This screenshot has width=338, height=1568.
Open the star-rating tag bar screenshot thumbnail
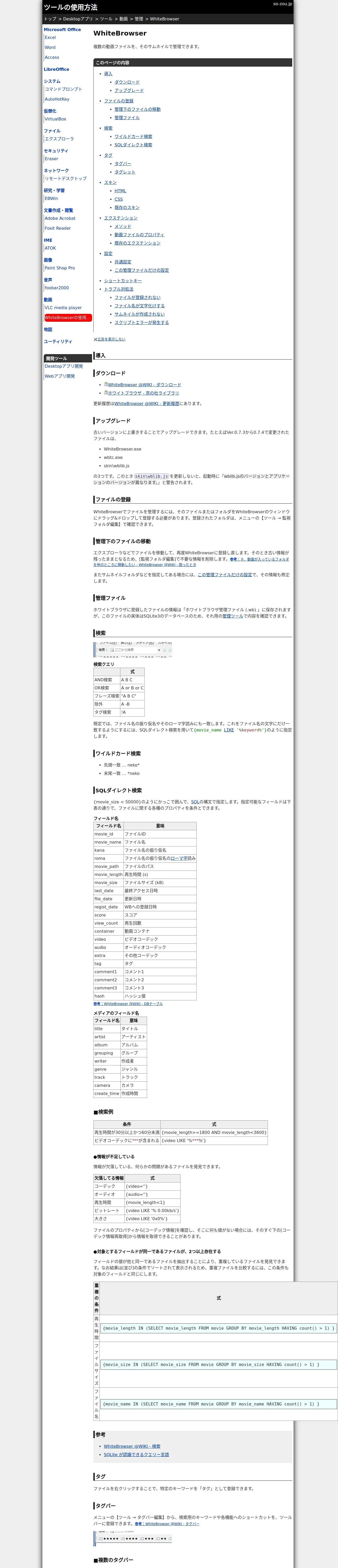[x=133, y=1538]
